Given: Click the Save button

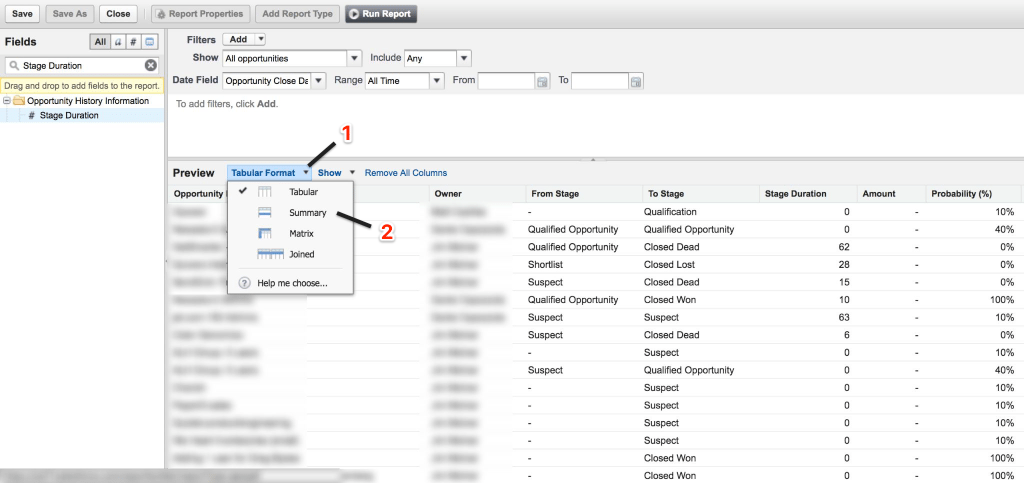Looking at the screenshot, I should [22, 14].
